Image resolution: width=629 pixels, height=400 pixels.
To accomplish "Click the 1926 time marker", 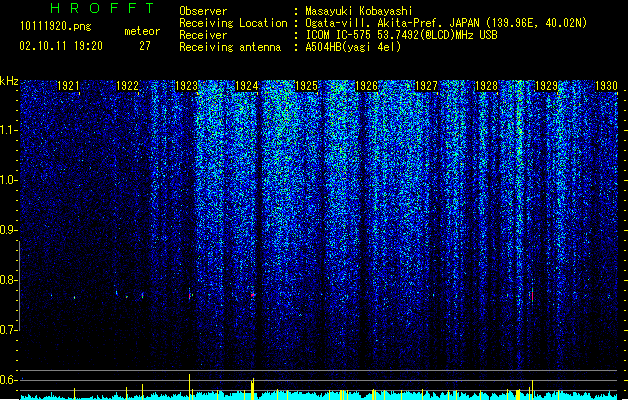I will [366, 86].
